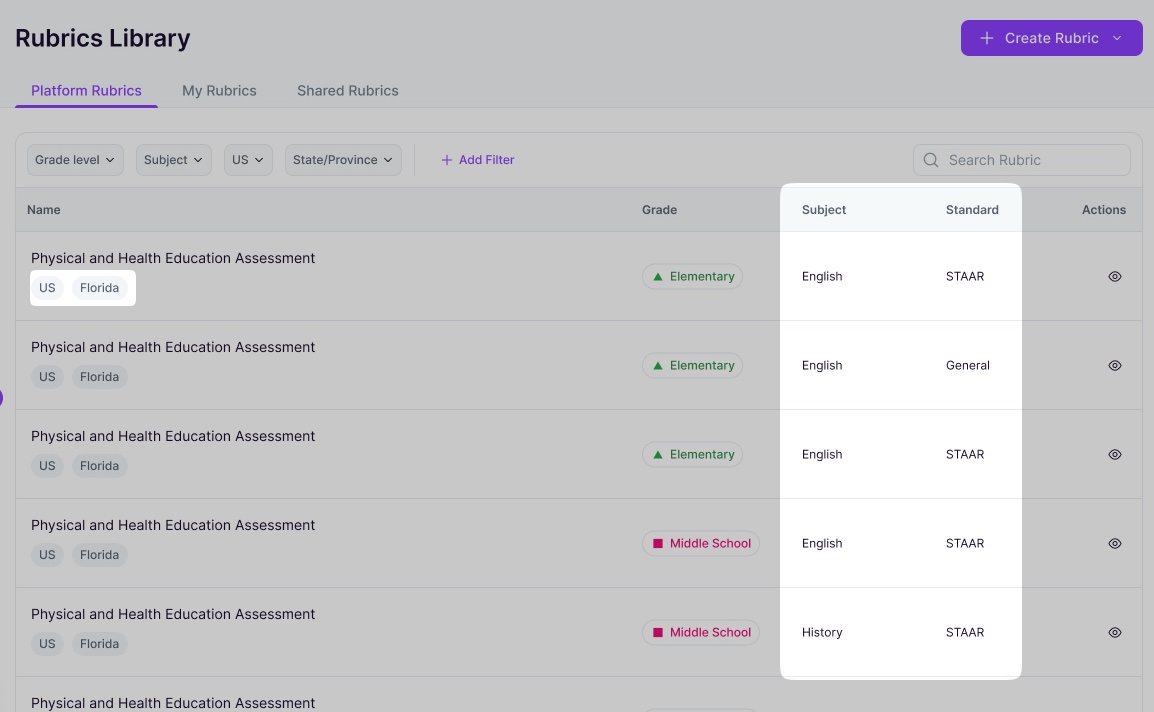Click the Middle School badge in the History row
This screenshot has width=1154, height=712.
pos(701,632)
